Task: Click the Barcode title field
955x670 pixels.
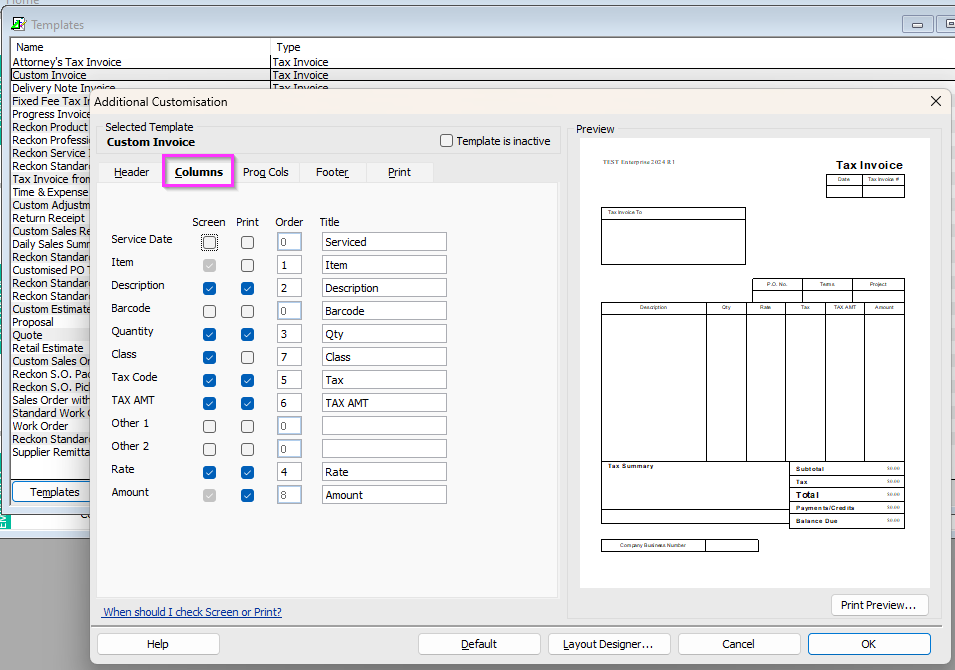Action: (x=384, y=311)
